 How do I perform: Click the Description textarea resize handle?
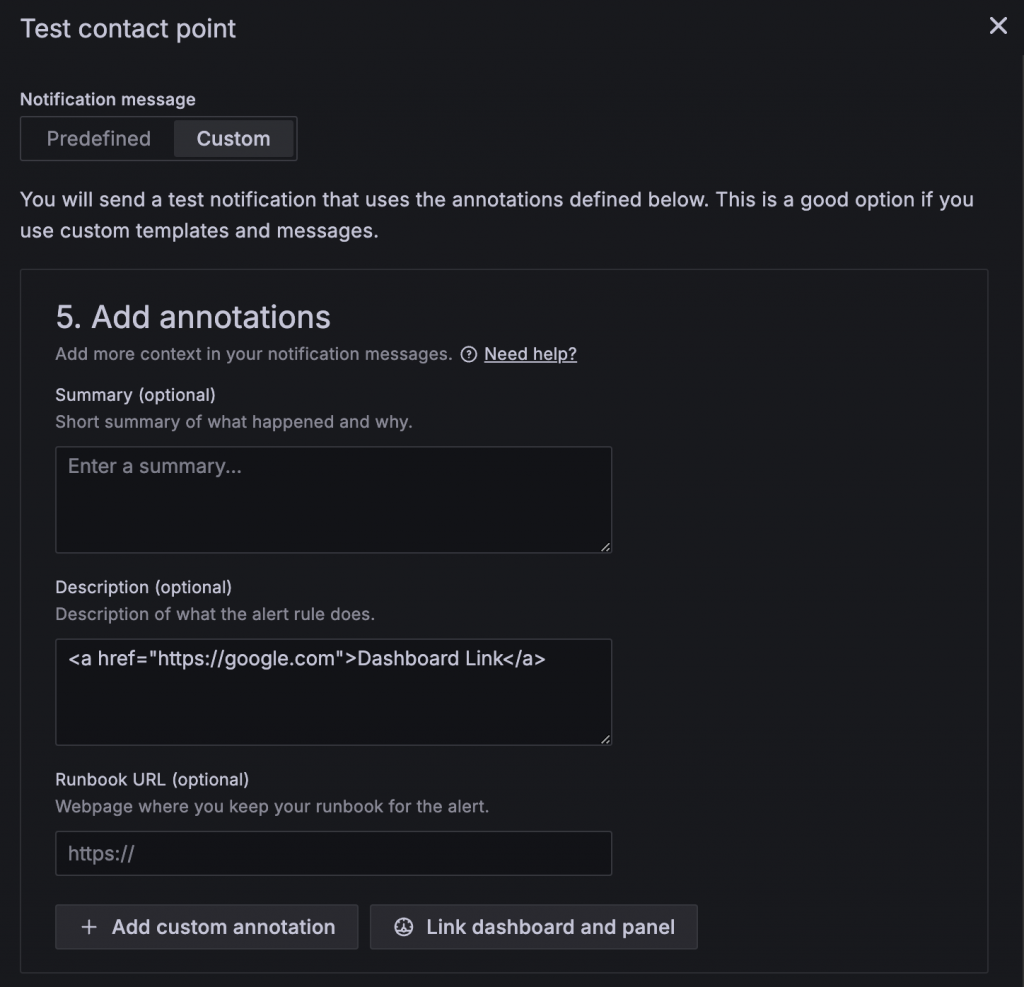[x=606, y=739]
